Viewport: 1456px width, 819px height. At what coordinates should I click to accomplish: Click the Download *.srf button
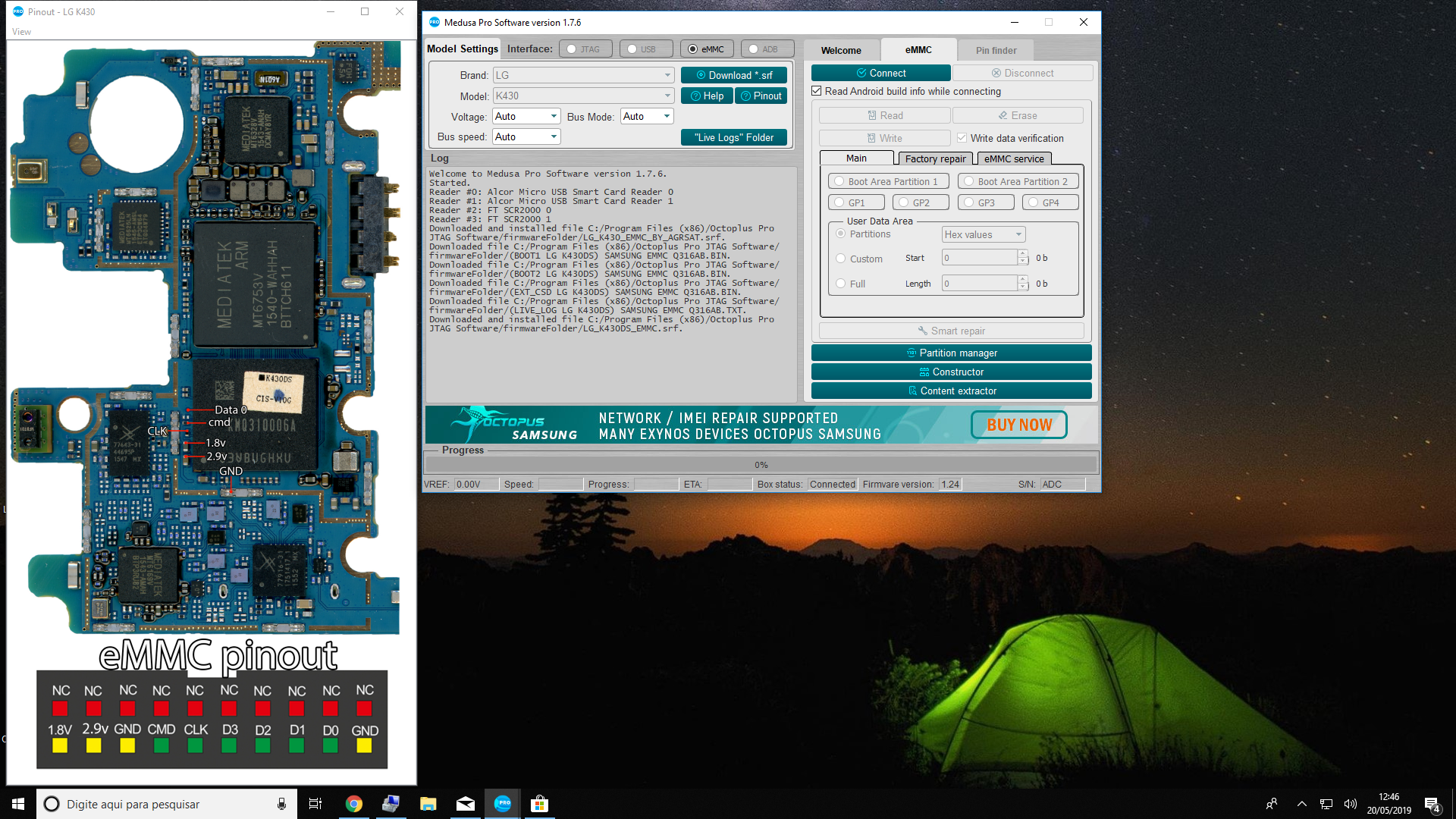click(733, 75)
